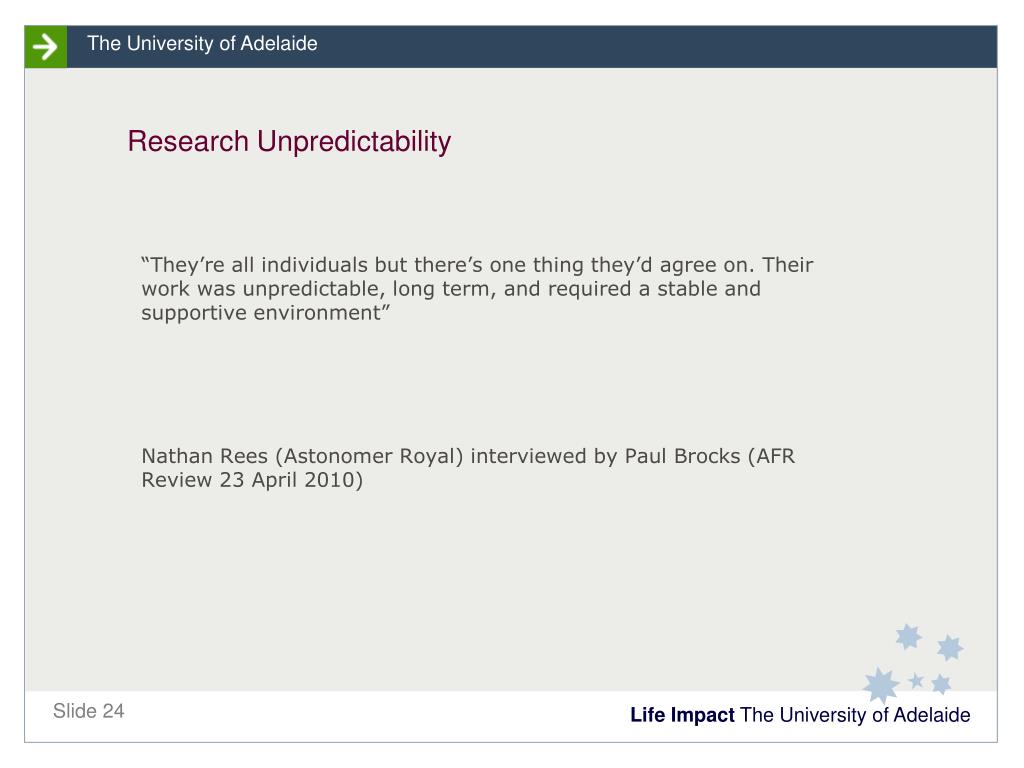Click the footer University of Adelaide text
Viewport: 1024px width, 768px height.
point(856,715)
